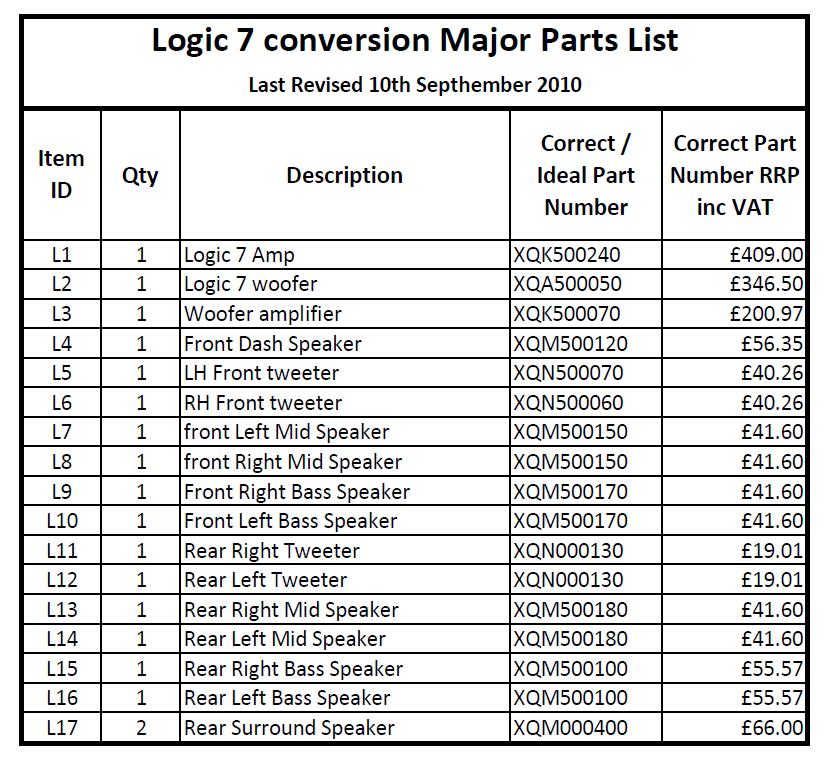836x766 pixels.
Task: Click the Qty column header
Action: point(140,175)
